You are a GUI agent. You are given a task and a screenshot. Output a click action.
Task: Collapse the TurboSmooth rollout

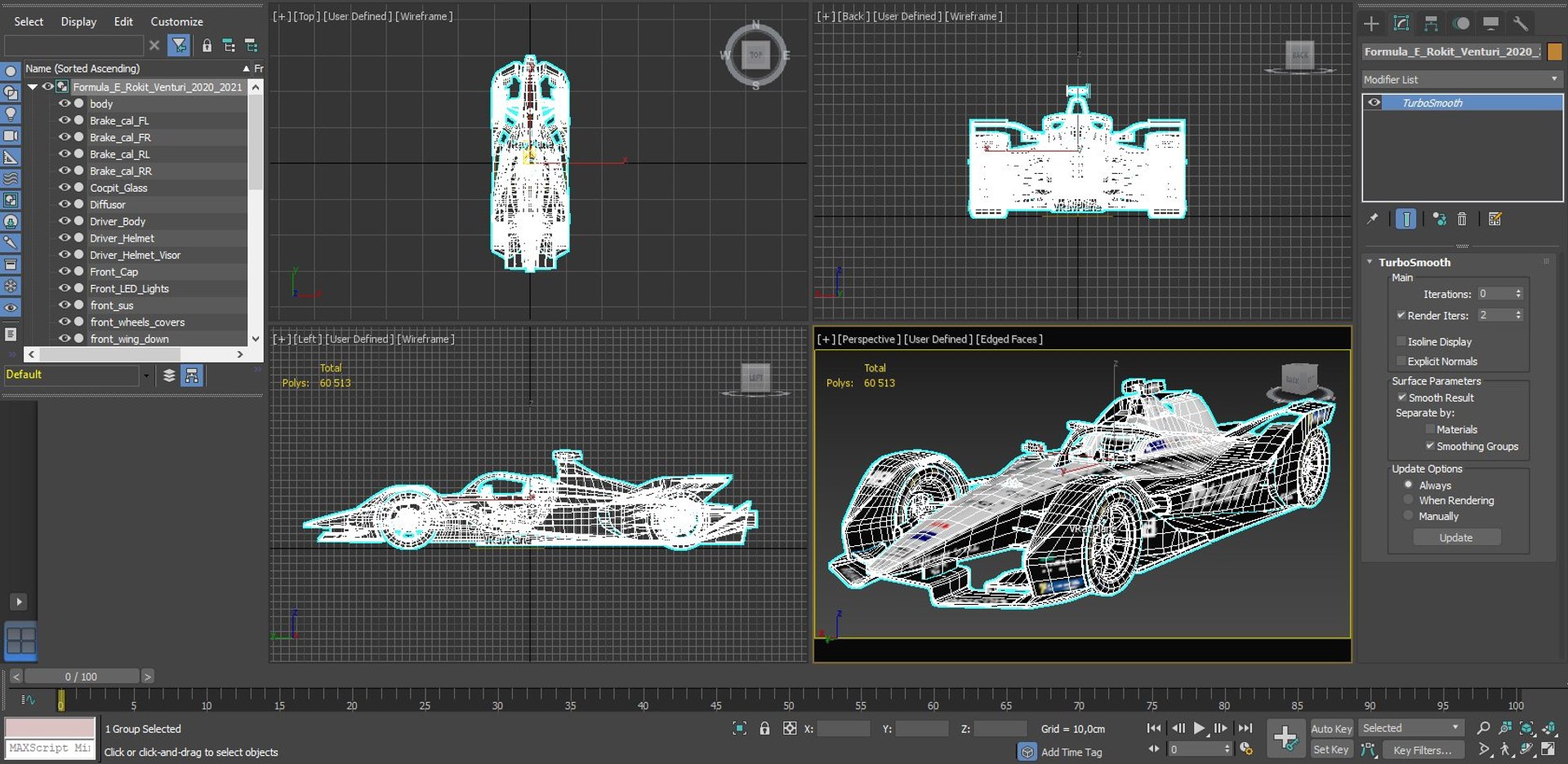click(x=1370, y=262)
